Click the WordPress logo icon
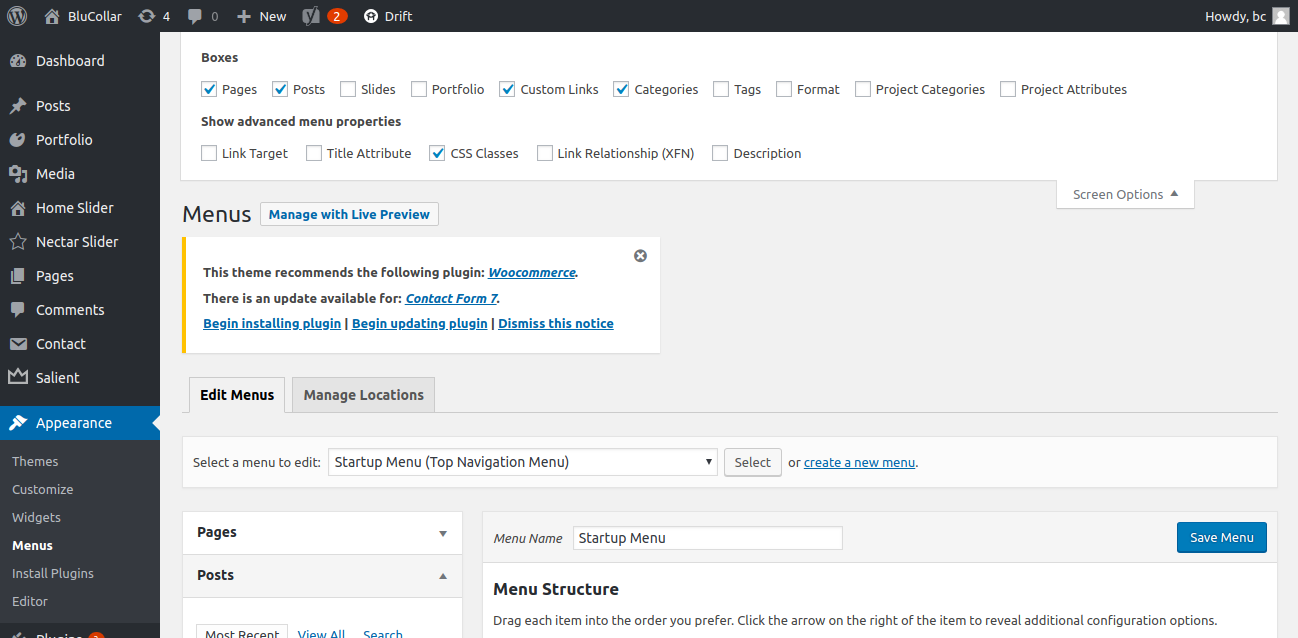This screenshot has width=1298, height=638. pos(17,16)
